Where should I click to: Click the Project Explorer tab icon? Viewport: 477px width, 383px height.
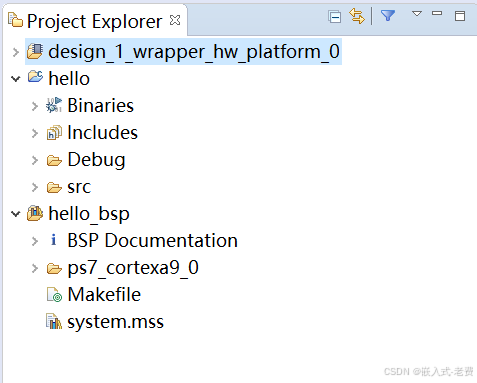tap(15, 20)
